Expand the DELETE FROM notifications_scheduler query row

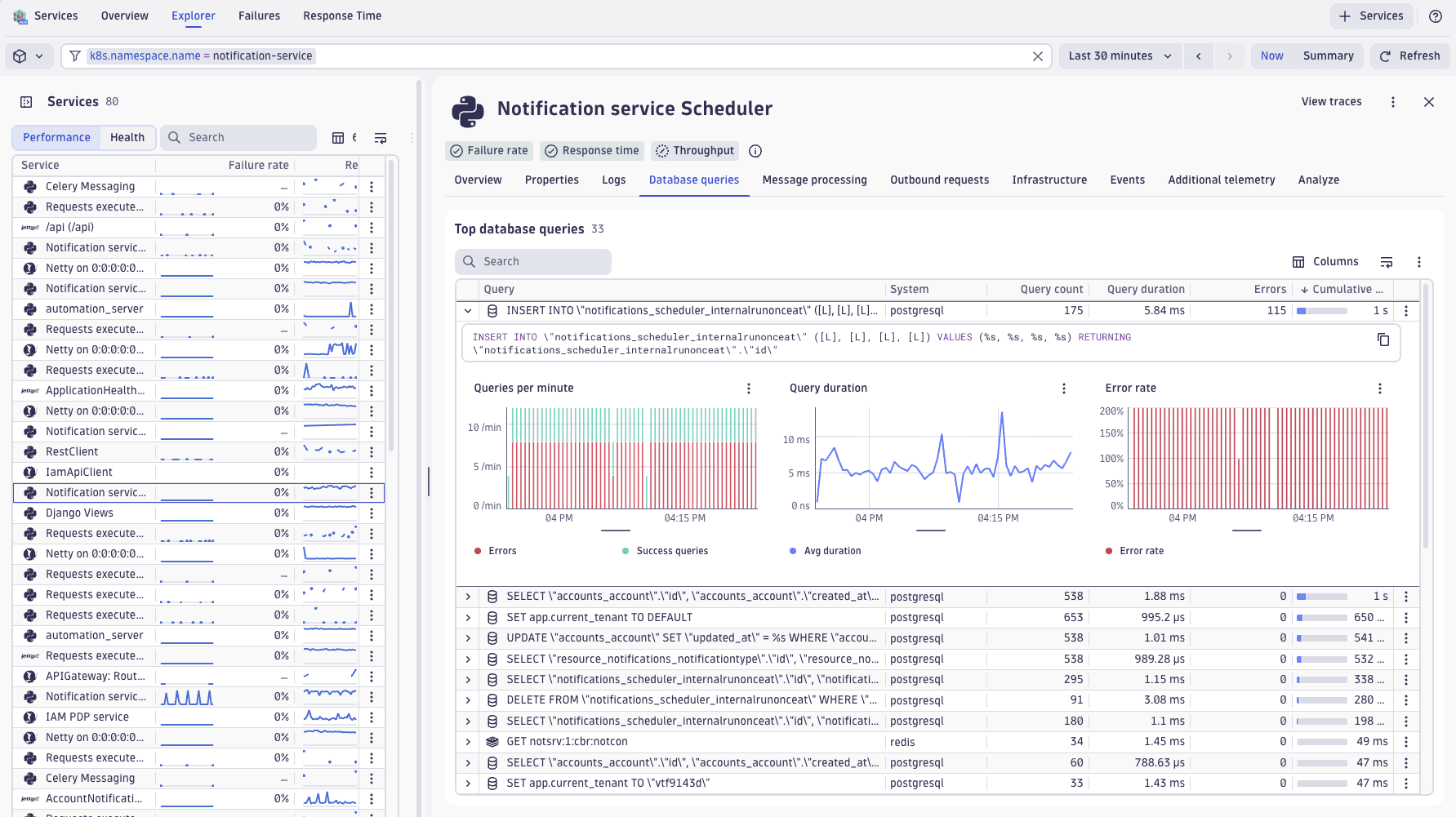tap(468, 699)
